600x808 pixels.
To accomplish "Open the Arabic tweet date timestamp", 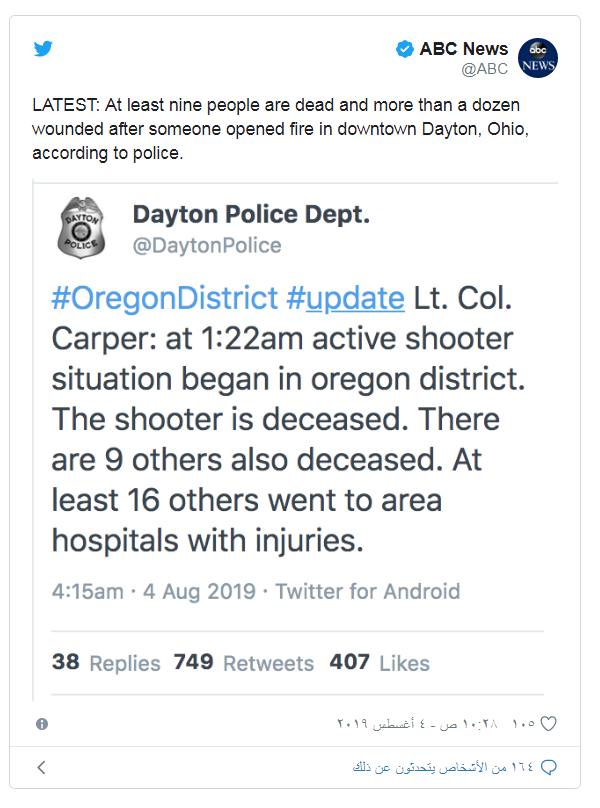I will click(x=418, y=724).
